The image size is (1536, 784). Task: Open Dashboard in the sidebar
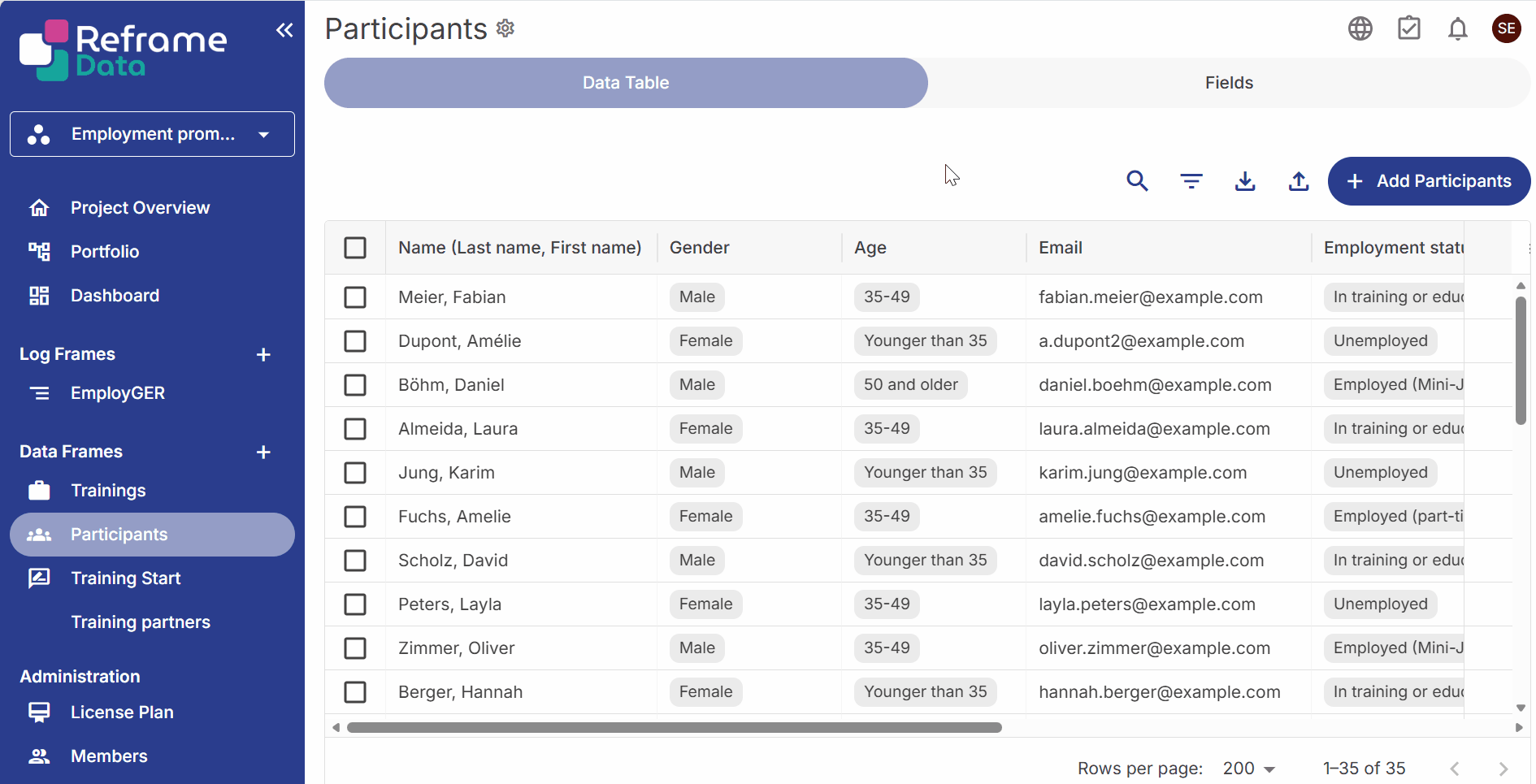[x=115, y=296]
